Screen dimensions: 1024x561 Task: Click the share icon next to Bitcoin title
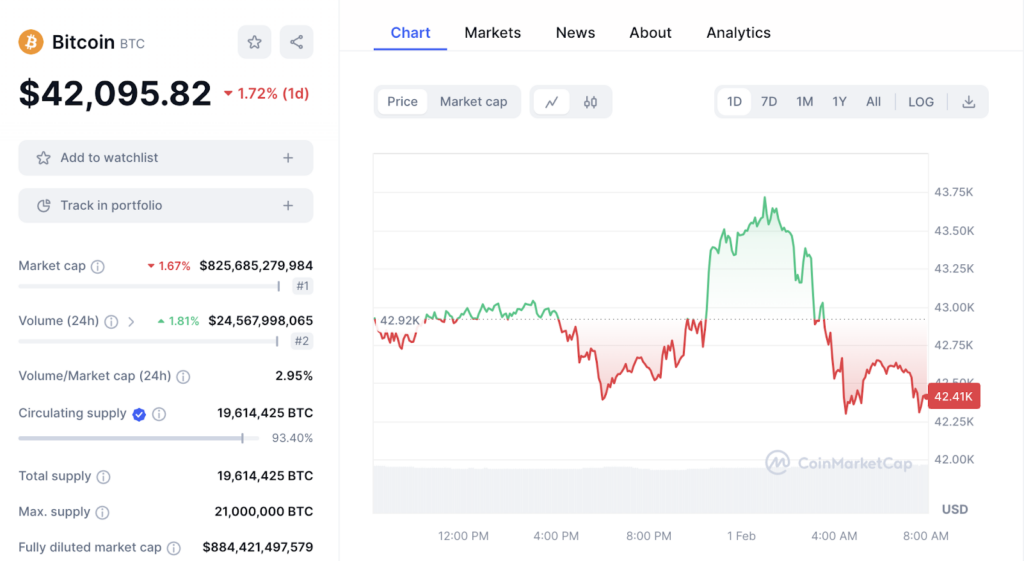pyautogui.click(x=296, y=42)
